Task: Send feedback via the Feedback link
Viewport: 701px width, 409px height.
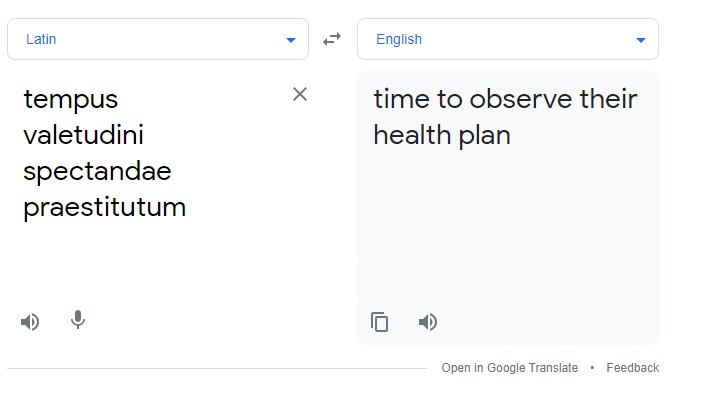Action: pos(632,368)
